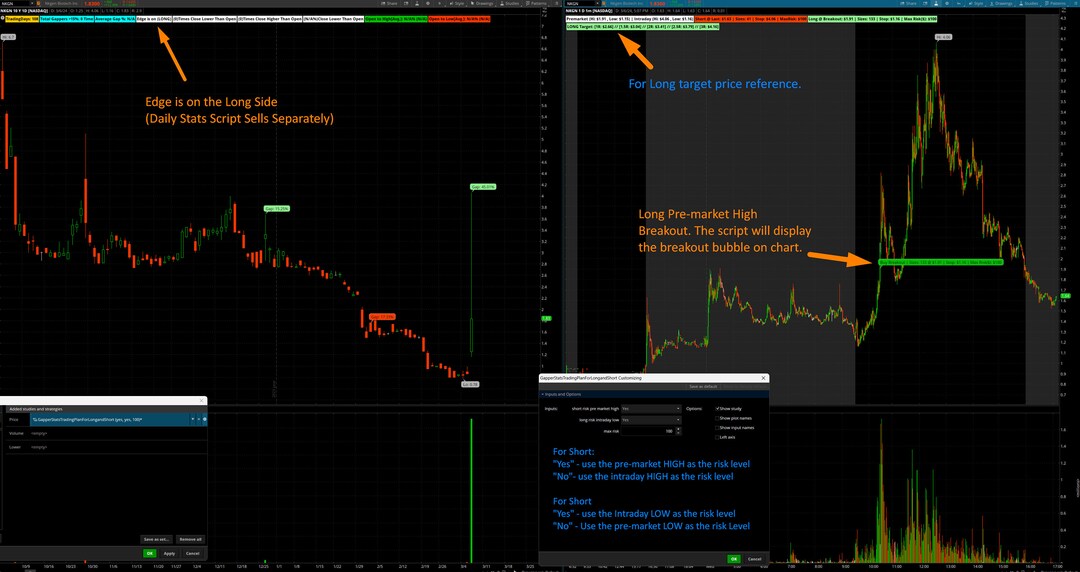This screenshot has height=572, width=1080.
Task: Open Patterns menu on left chart toolbar
Action: click(536, 3)
